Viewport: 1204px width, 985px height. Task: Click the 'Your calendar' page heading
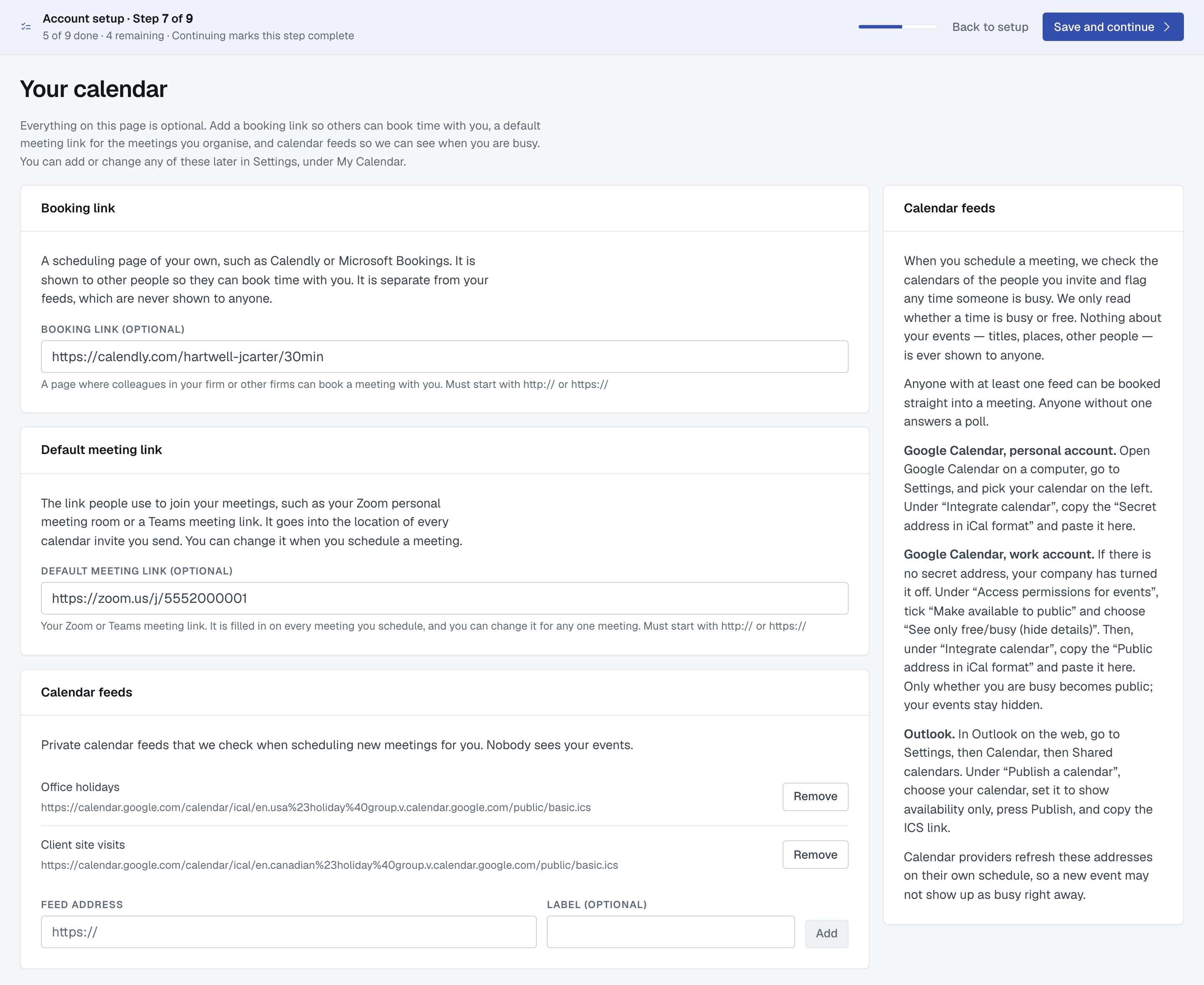click(94, 89)
